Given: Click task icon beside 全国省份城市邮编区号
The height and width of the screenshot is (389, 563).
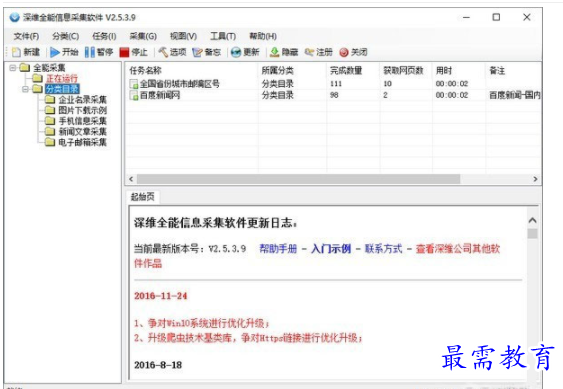Looking at the screenshot, I should [x=134, y=84].
